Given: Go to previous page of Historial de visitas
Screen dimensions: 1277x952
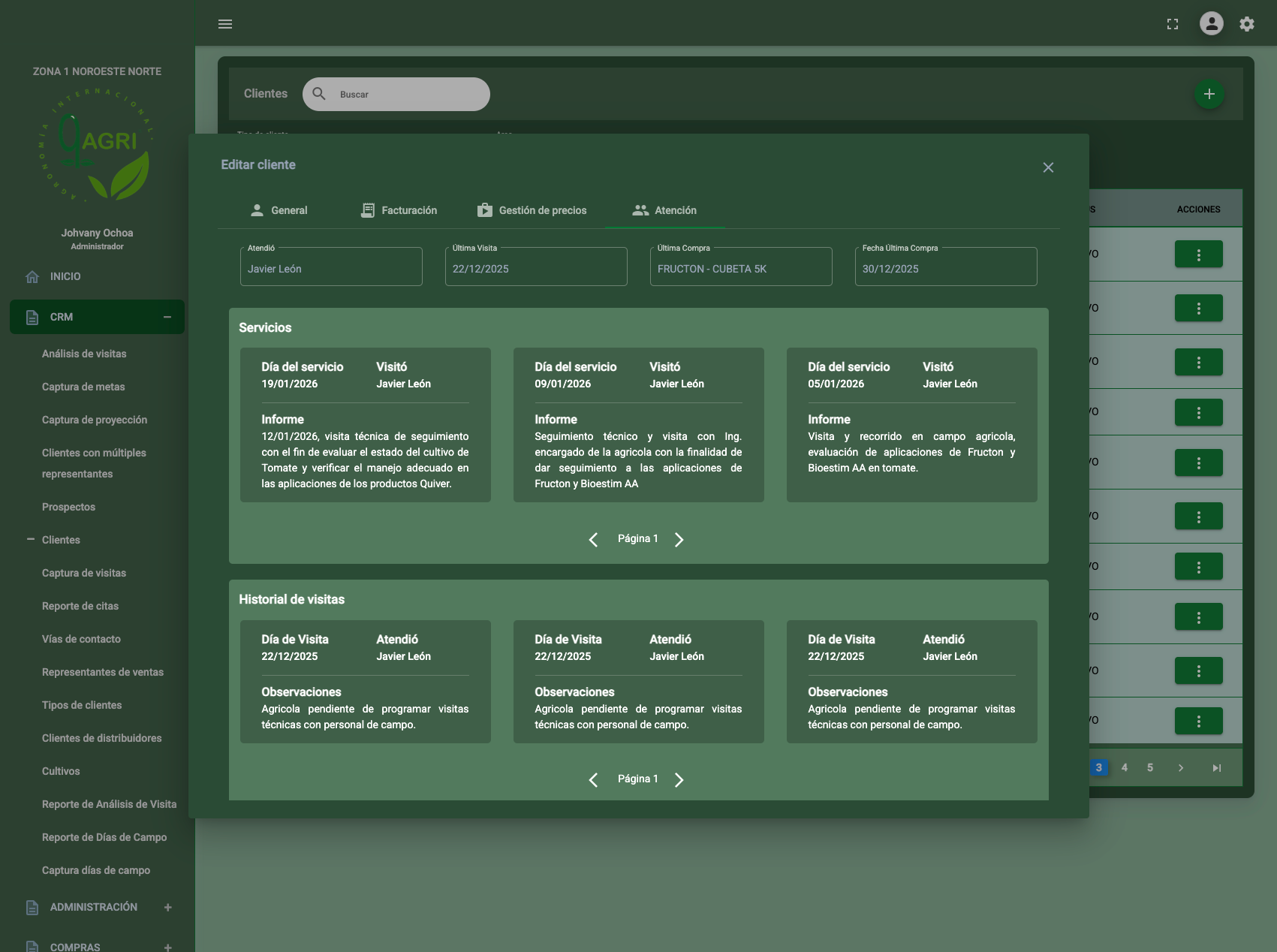Looking at the screenshot, I should coord(593,779).
